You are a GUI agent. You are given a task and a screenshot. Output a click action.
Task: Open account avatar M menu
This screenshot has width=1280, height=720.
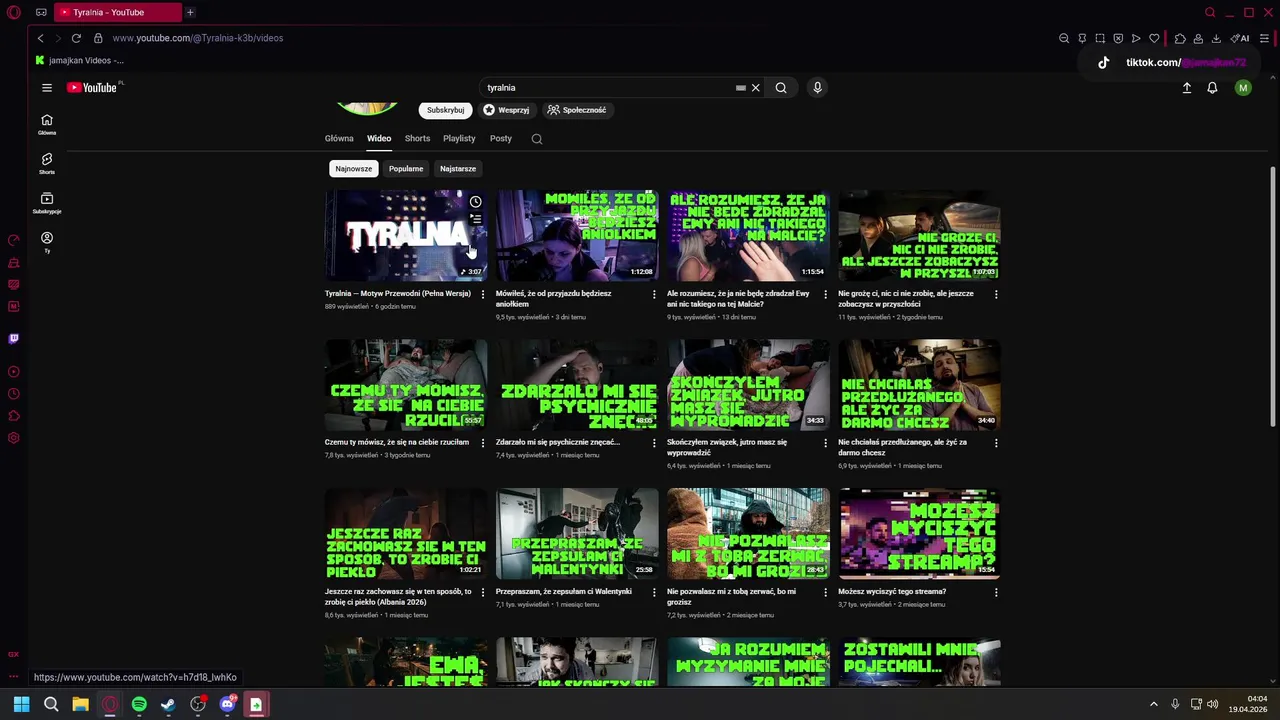click(x=1243, y=88)
